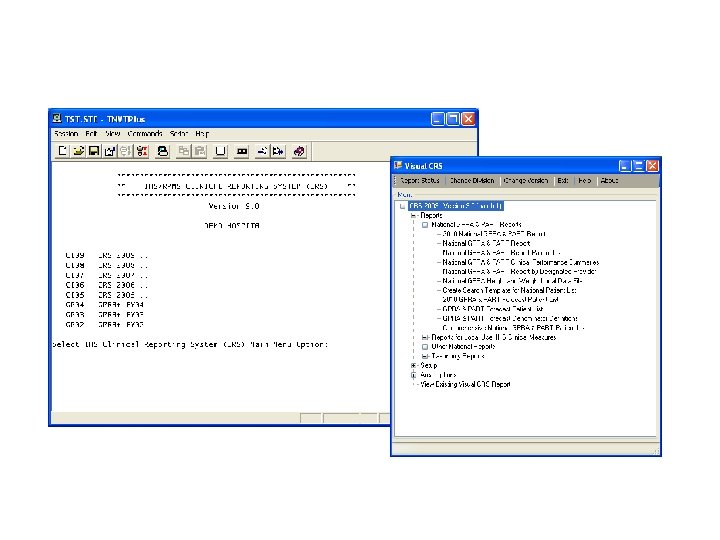Open the Session menu in TNVTPlus
Screen dimensions: 720x540
coord(66,134)
